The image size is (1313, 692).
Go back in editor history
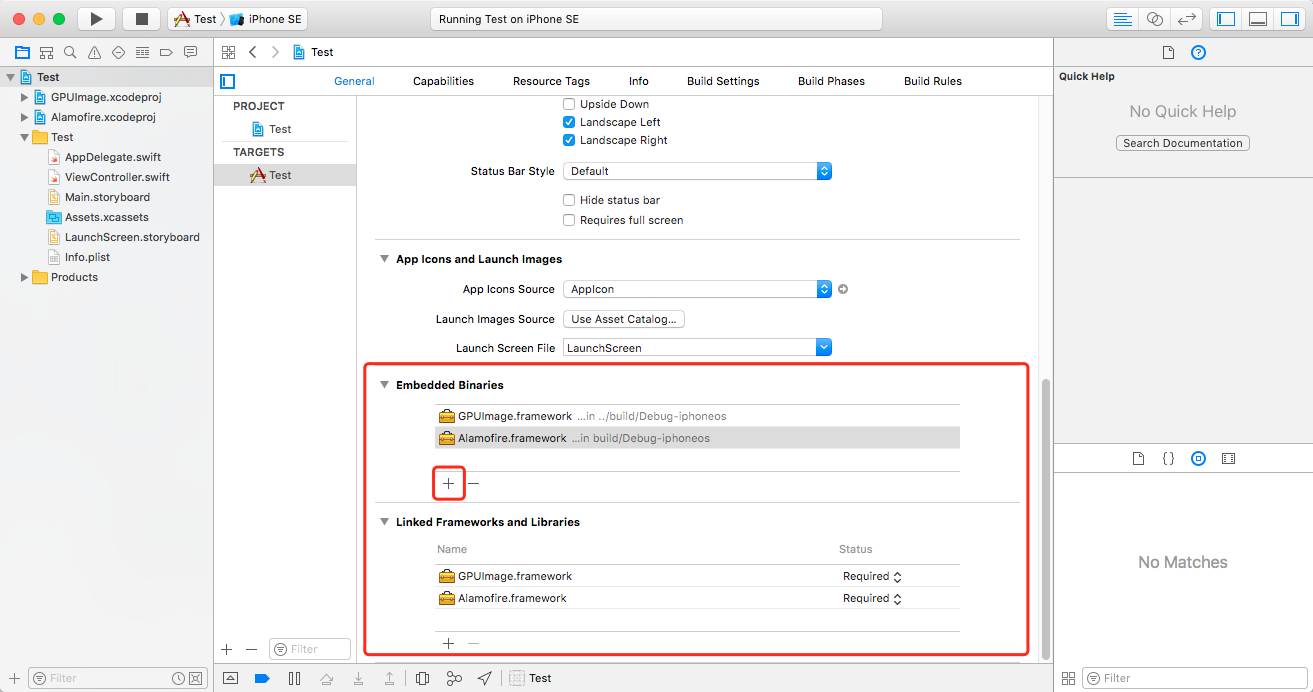tap(253, 52)
